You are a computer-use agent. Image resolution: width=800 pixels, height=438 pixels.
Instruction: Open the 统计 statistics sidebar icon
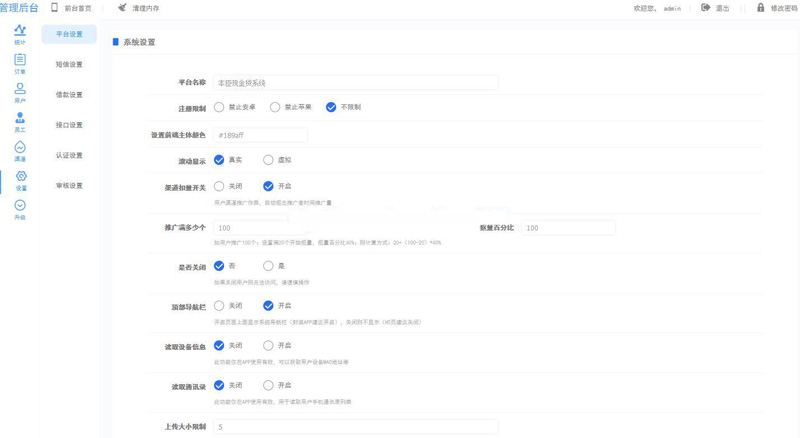tap(20, 32)
